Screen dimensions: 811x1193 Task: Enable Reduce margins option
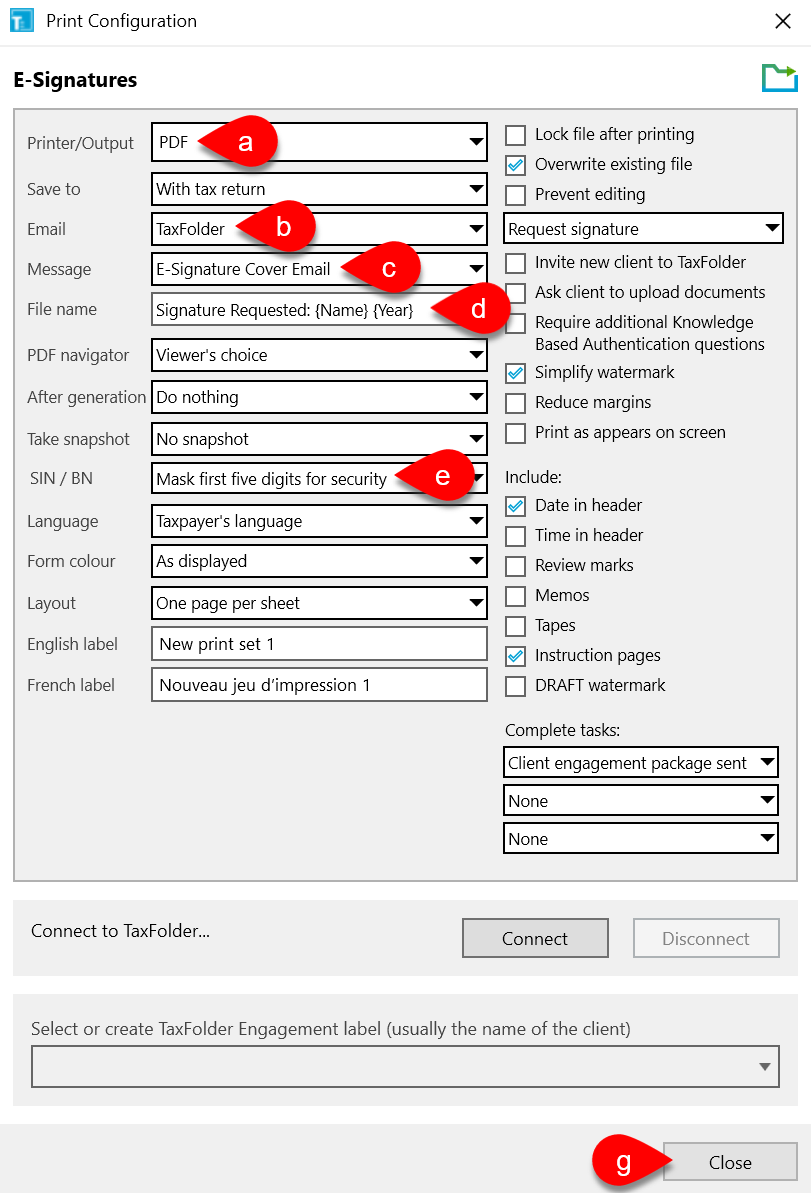click(516, 403)
